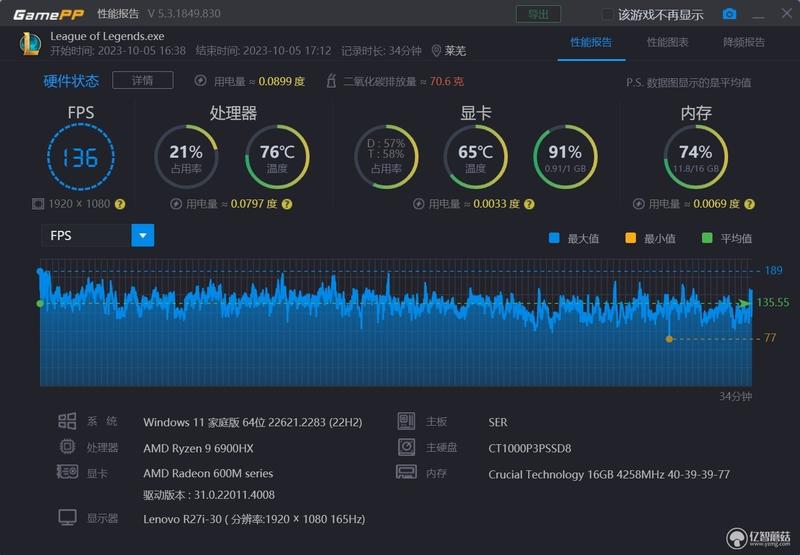Click the maximum 189 value label
The height and width of the screenshot is (555, 800).
click(x=773, y=270)
